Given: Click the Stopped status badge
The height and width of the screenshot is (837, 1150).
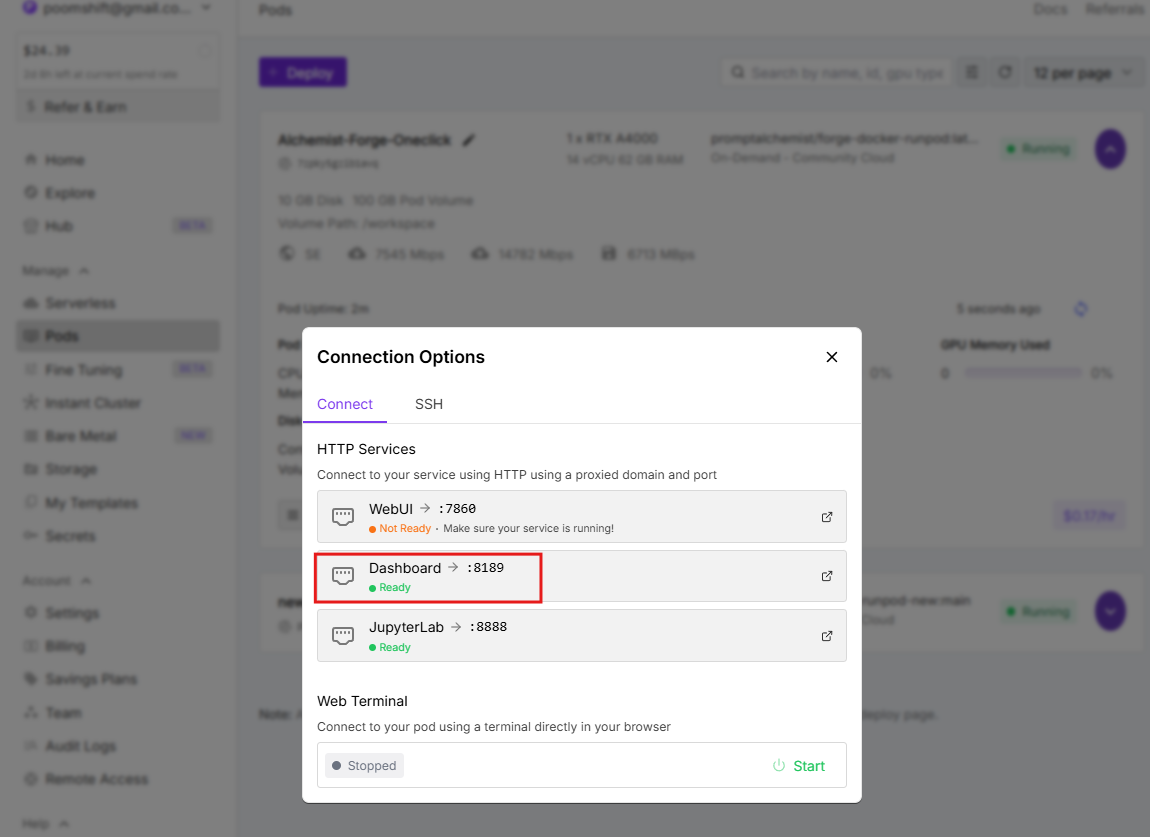Looking at the screenshot, I should 364,766.
